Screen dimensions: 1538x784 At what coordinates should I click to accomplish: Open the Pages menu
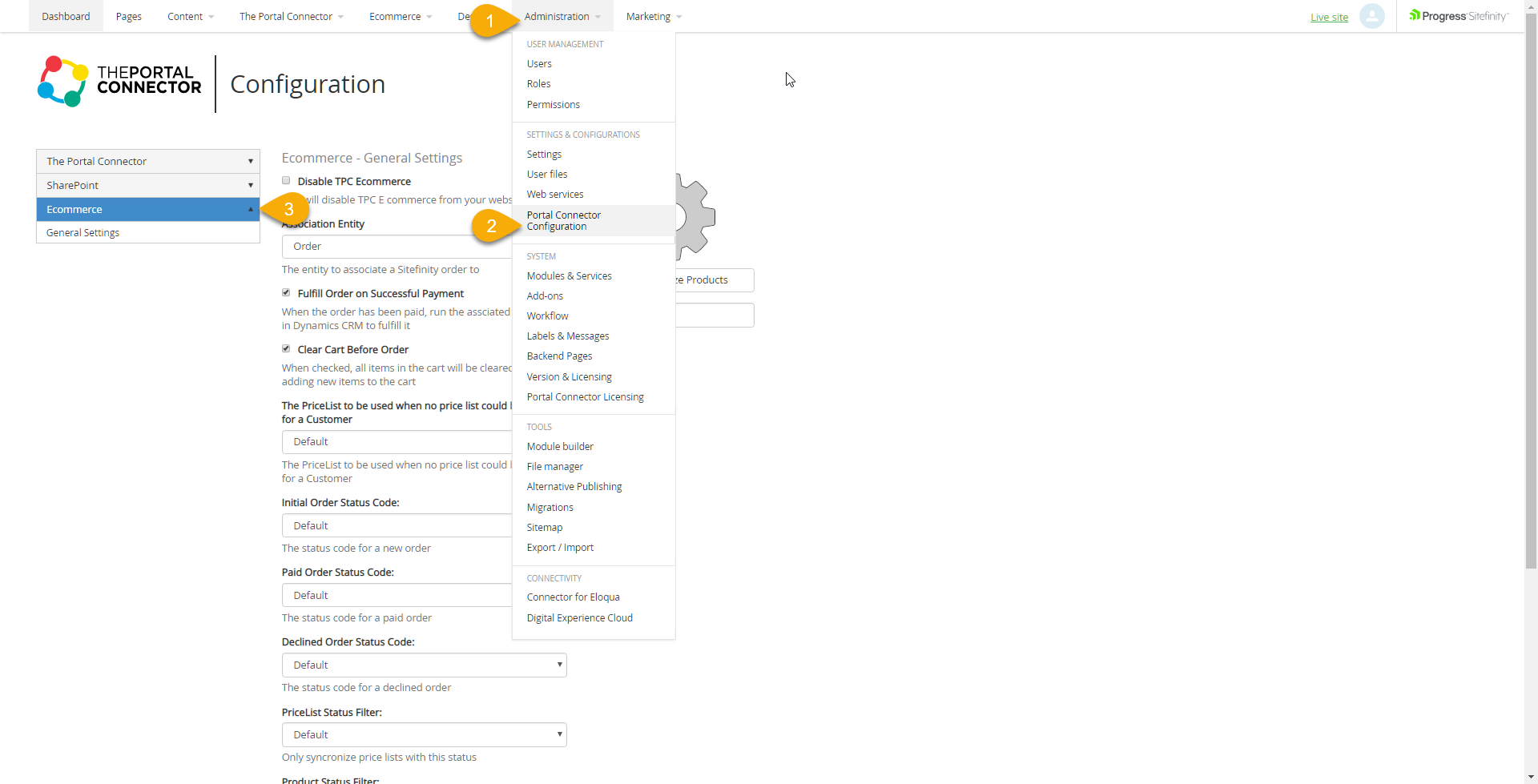point(129,16)
